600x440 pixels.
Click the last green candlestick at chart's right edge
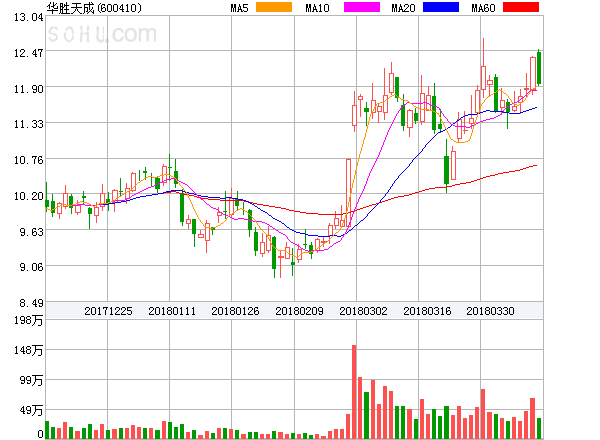[x=539, y=68]
